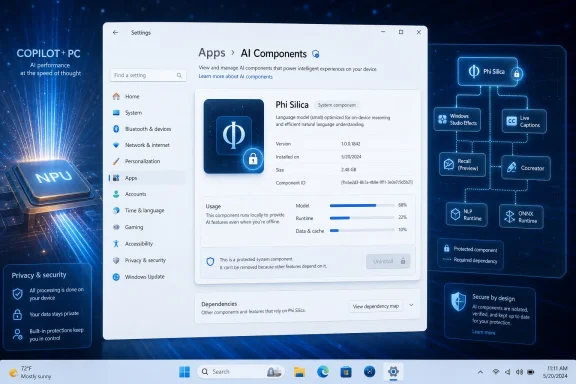576x384 pixels.
Task: Click Protected component legend entry
Action: pyautogui.click(x=470, y=249)
